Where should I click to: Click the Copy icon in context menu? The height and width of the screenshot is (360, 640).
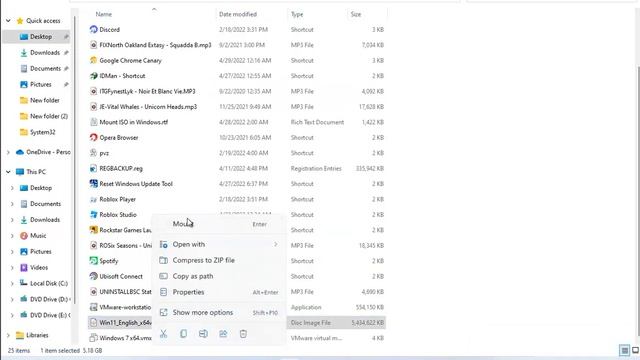pos(183,334)
